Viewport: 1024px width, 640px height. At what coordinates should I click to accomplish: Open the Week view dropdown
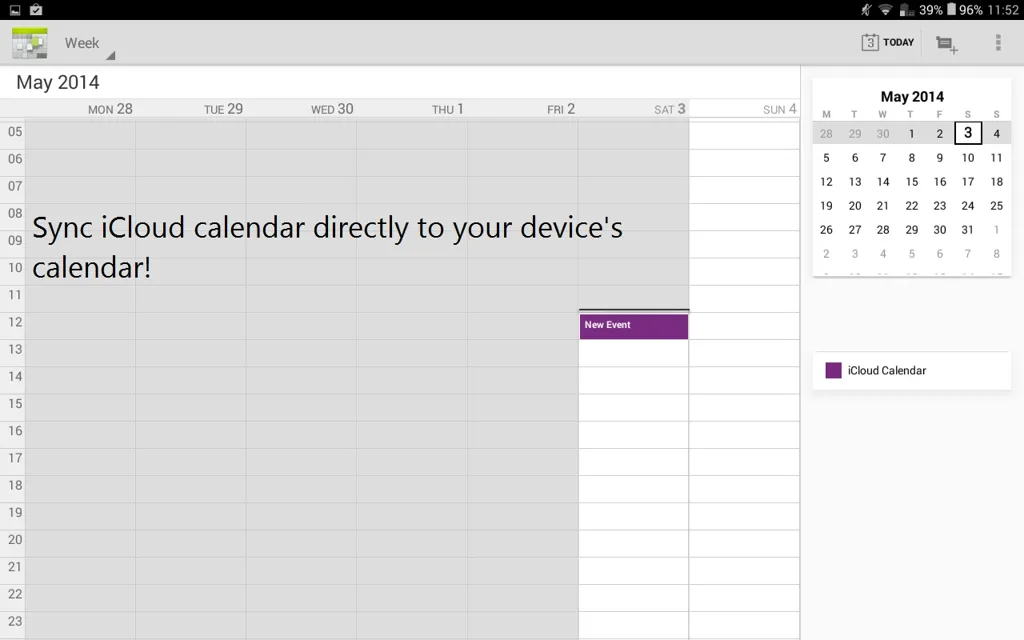click(x=88, y=44)
